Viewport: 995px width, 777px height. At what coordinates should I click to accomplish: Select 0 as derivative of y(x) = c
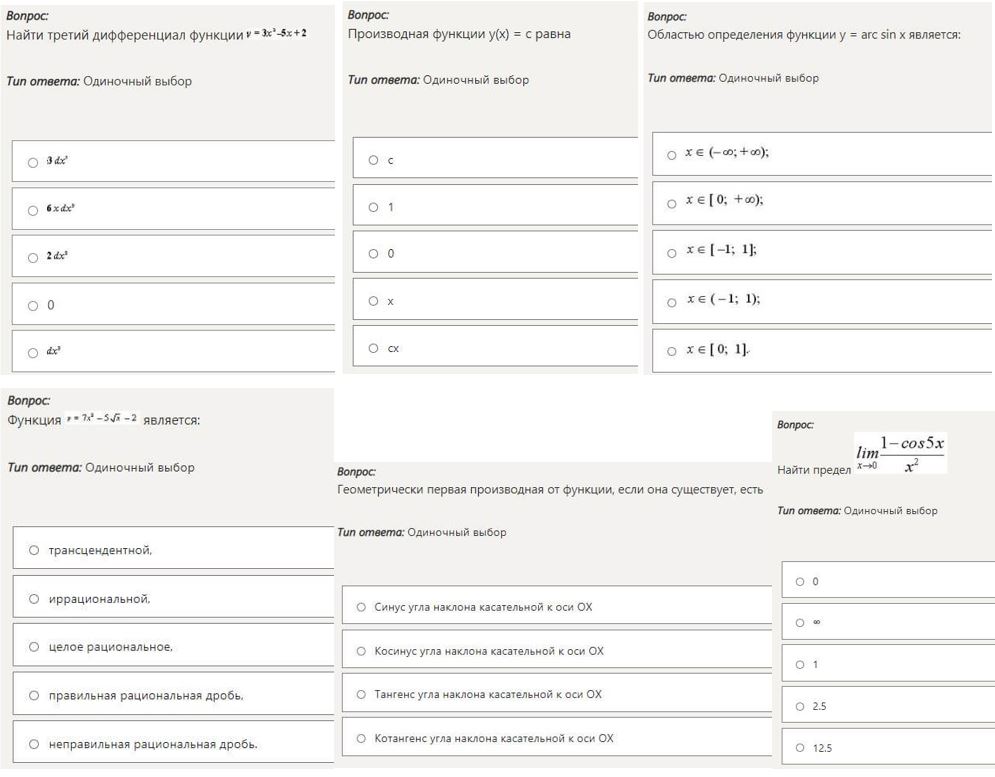coord(373,254)
